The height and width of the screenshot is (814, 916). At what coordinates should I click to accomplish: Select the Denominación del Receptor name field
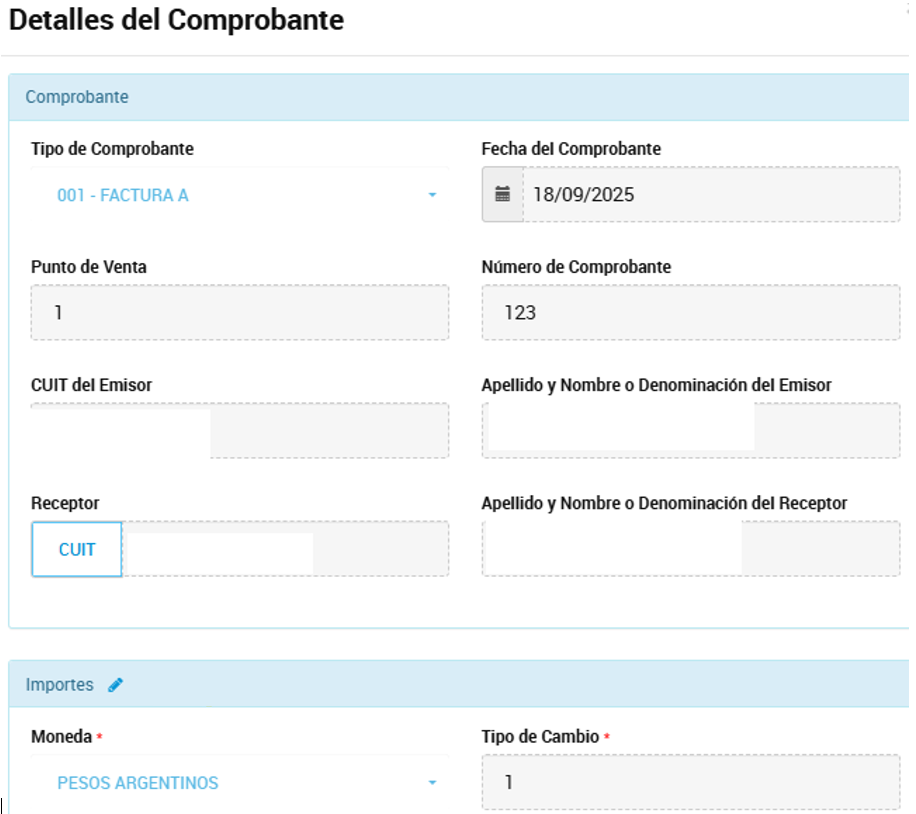tap(690, 549)
